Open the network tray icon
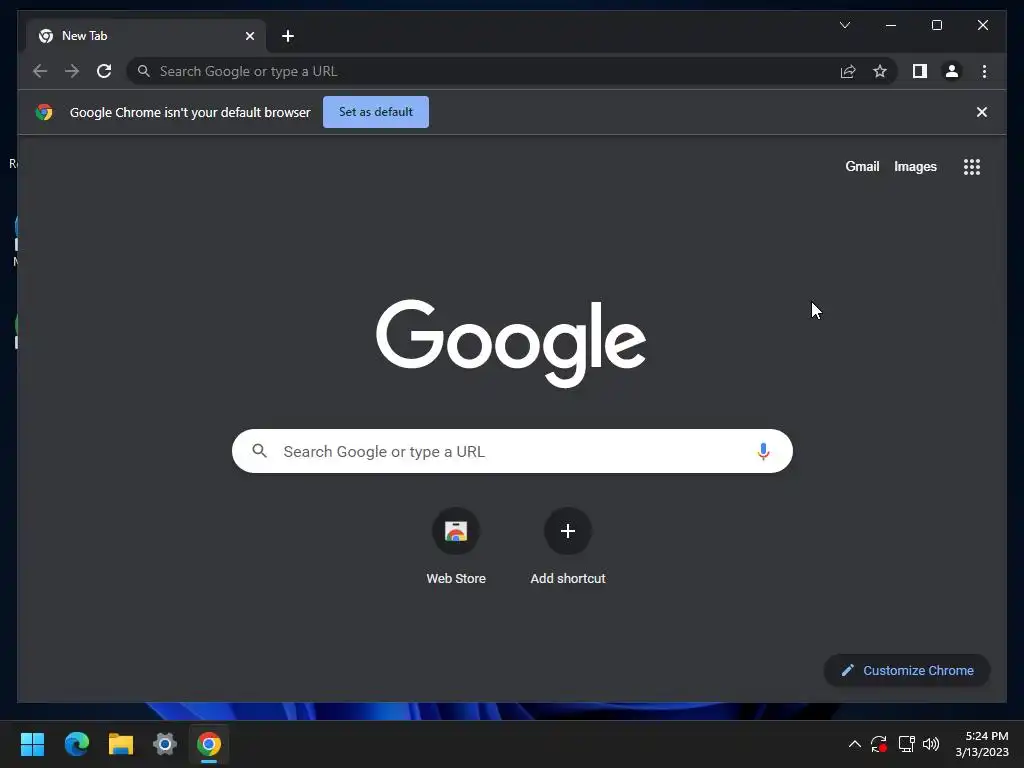The width and height of the screenshot is (1024, 768). (906, 744)
